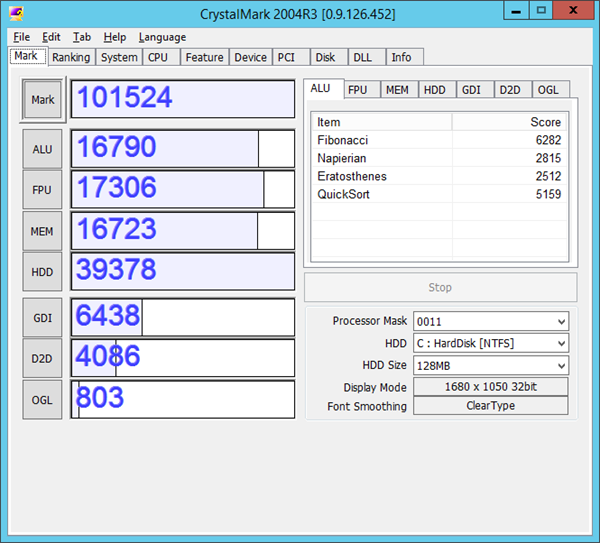
Task: Switch to the Info tab
Action: coord(404,57)
